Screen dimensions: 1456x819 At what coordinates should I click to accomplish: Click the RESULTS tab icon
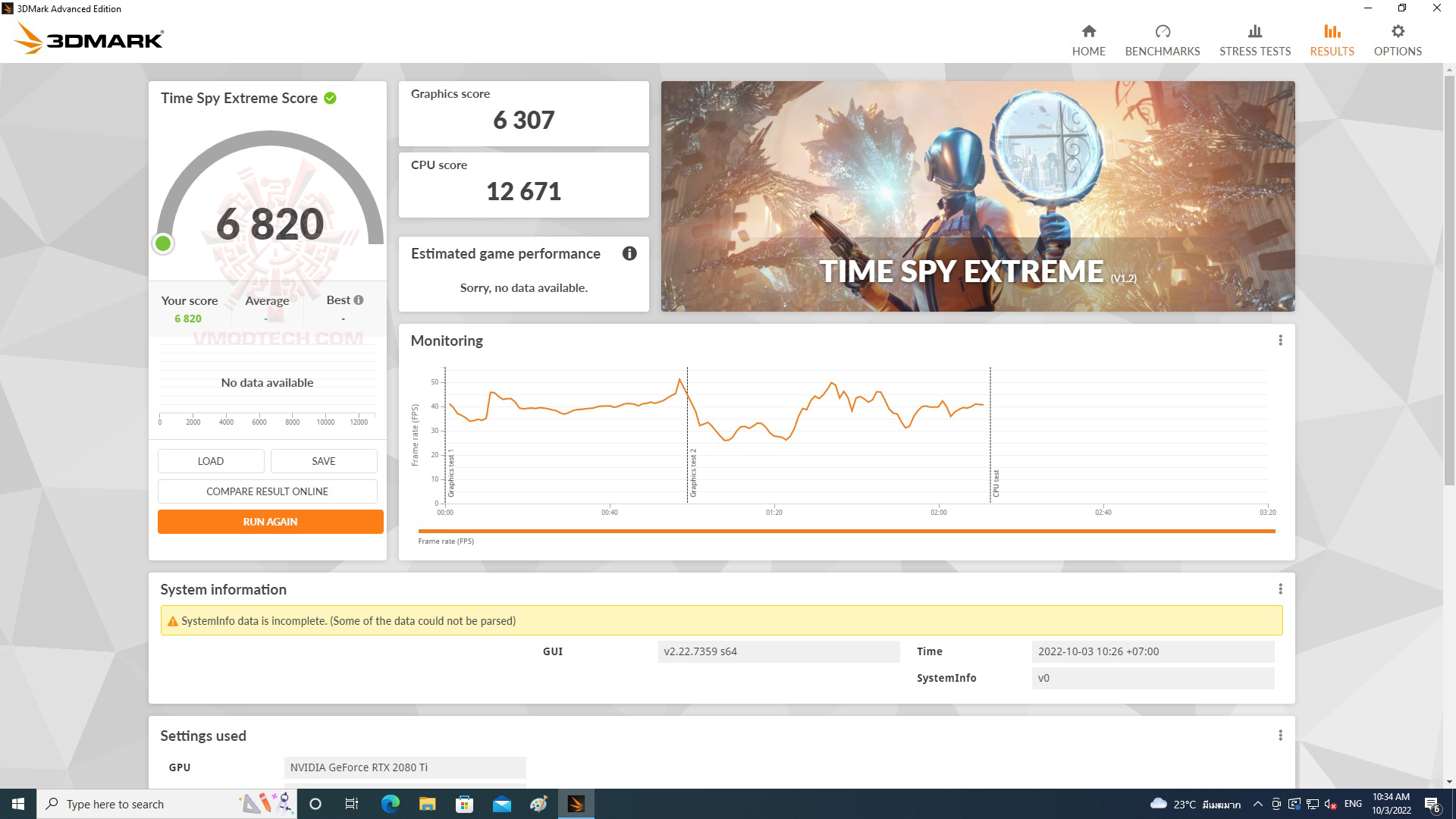click(x=1331, y=31)
